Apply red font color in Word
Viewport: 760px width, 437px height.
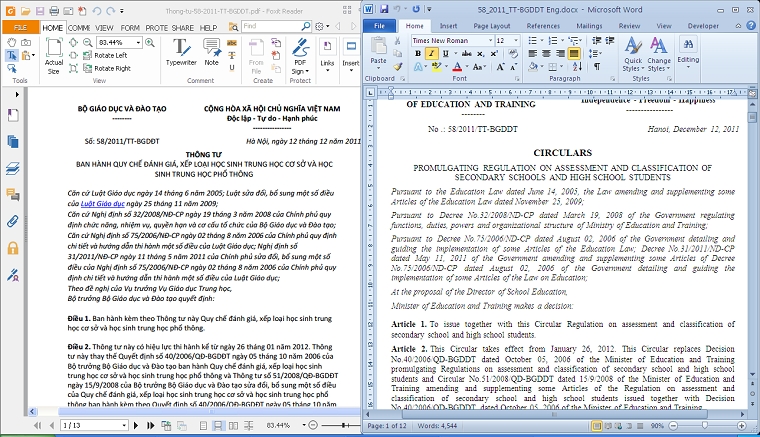point(457,67)
